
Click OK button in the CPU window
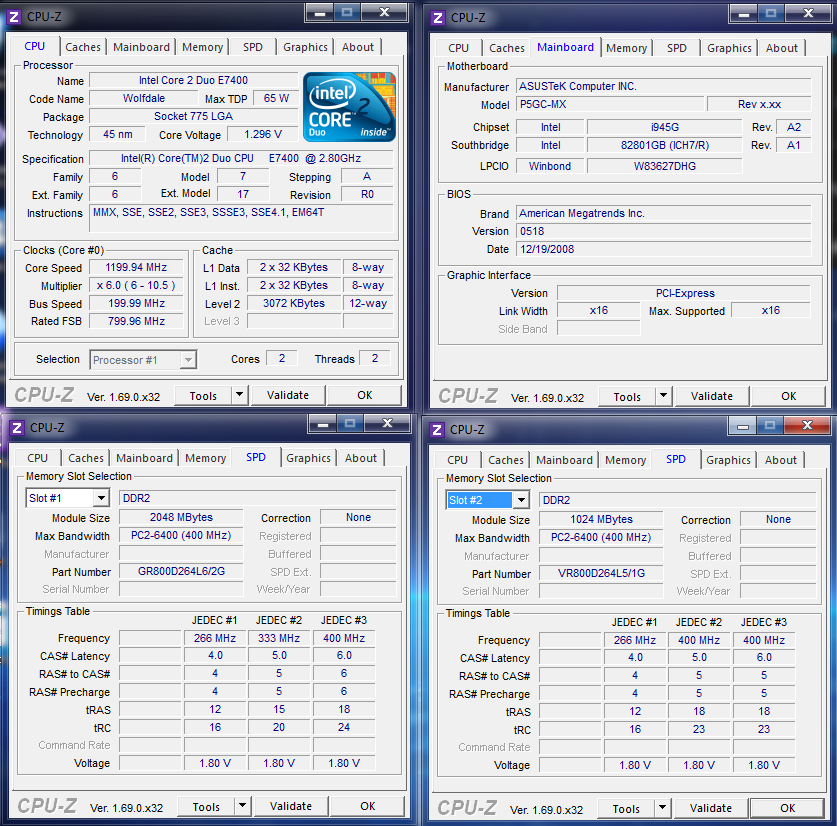click(365, 395)
